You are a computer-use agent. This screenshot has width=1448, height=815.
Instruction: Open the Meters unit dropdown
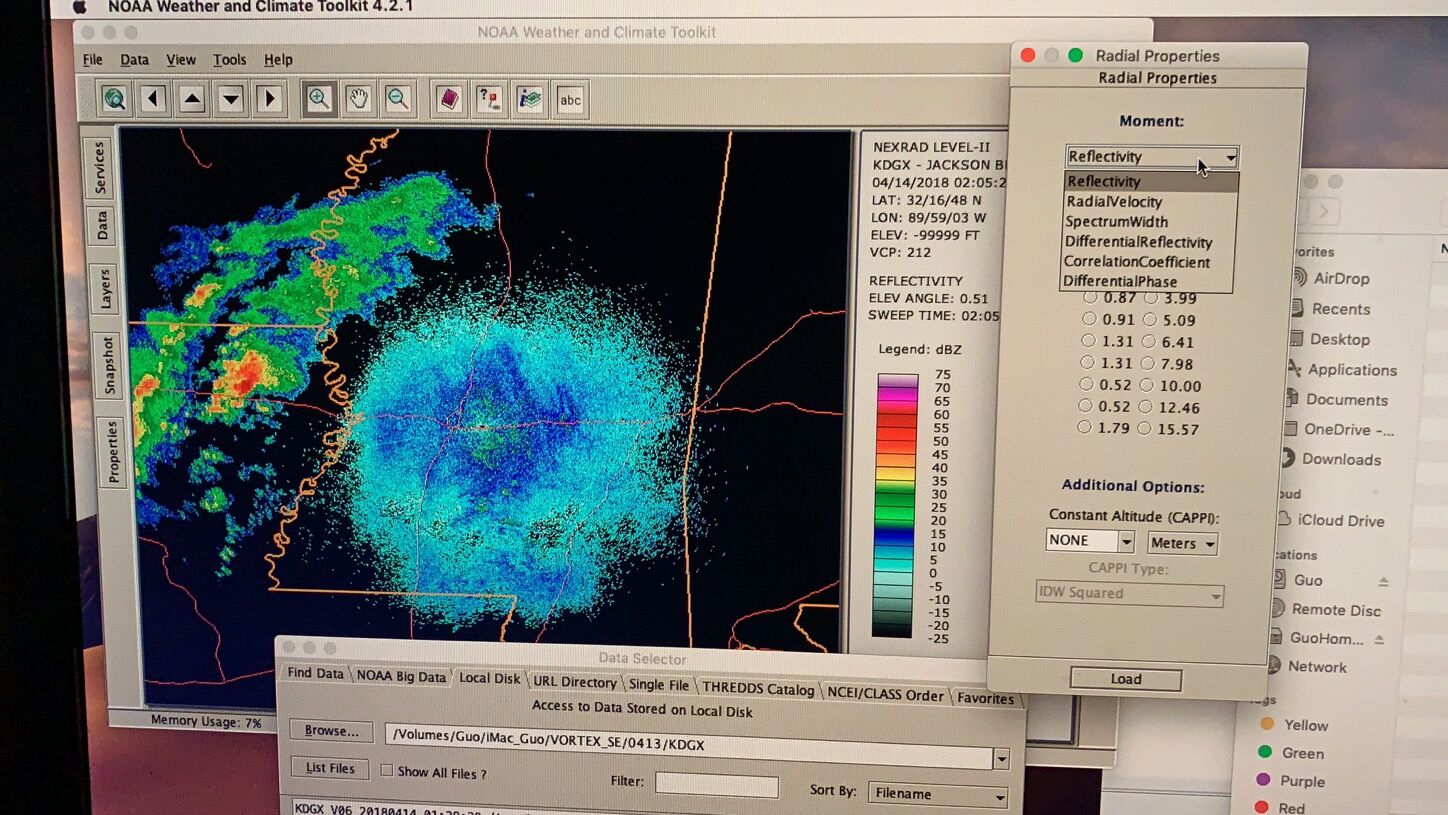1182,543
